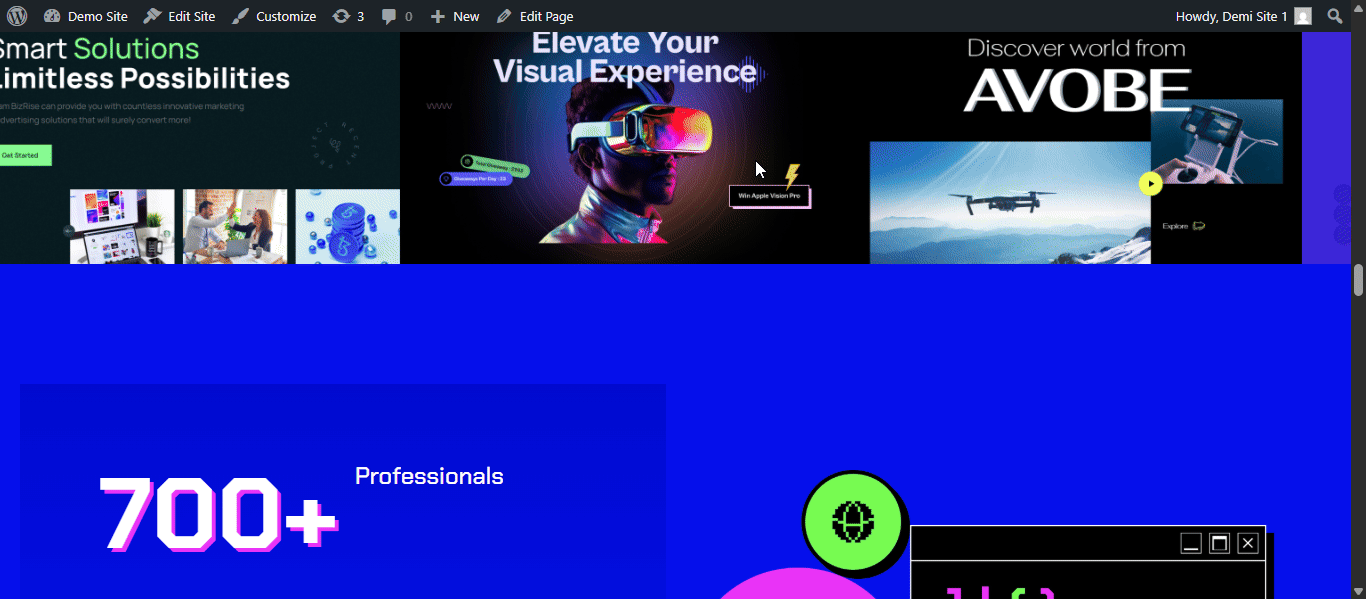Play the drone video with yellow button
Image resolution: width=1366 pixels, height=599 pixels.
pos(1151,183)
